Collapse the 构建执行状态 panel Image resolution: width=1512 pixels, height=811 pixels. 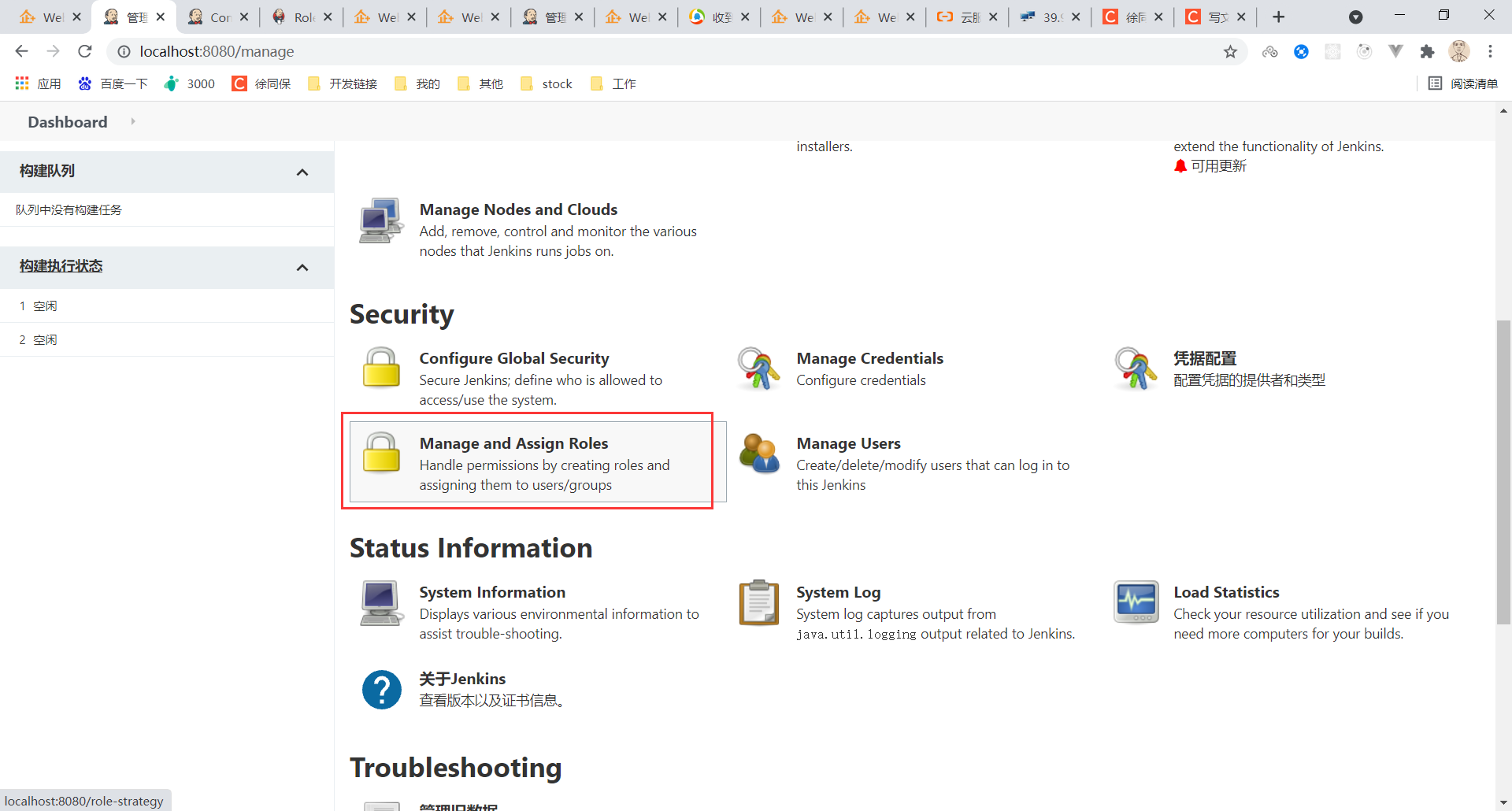(x=302, y=267)
